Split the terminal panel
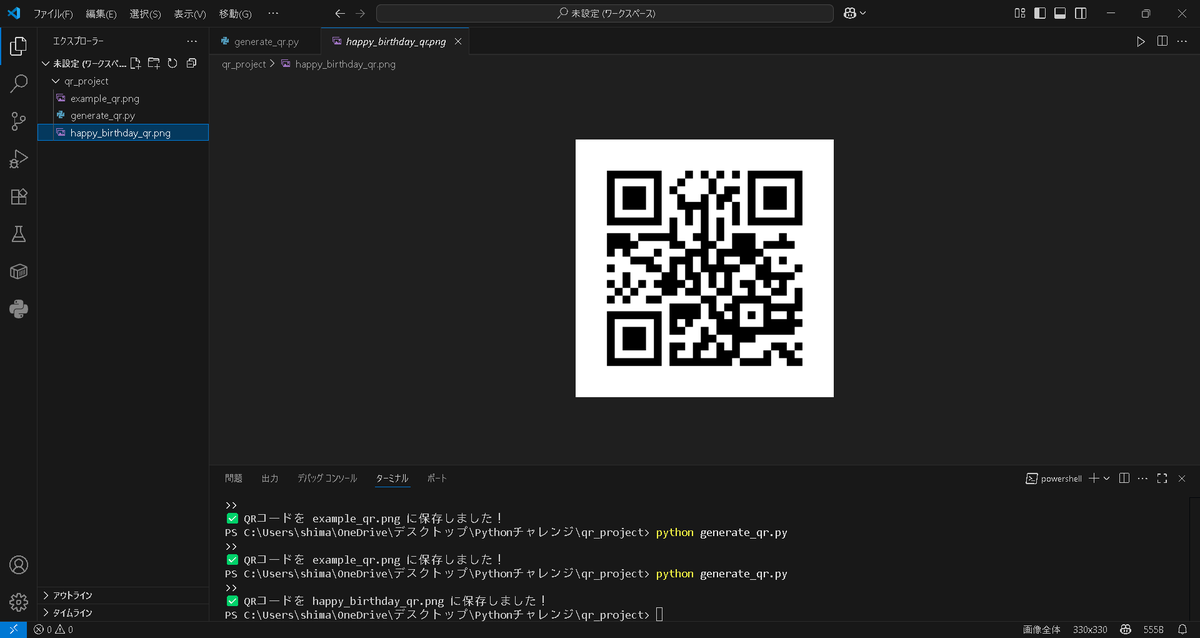 click(x=1124, y=479)
